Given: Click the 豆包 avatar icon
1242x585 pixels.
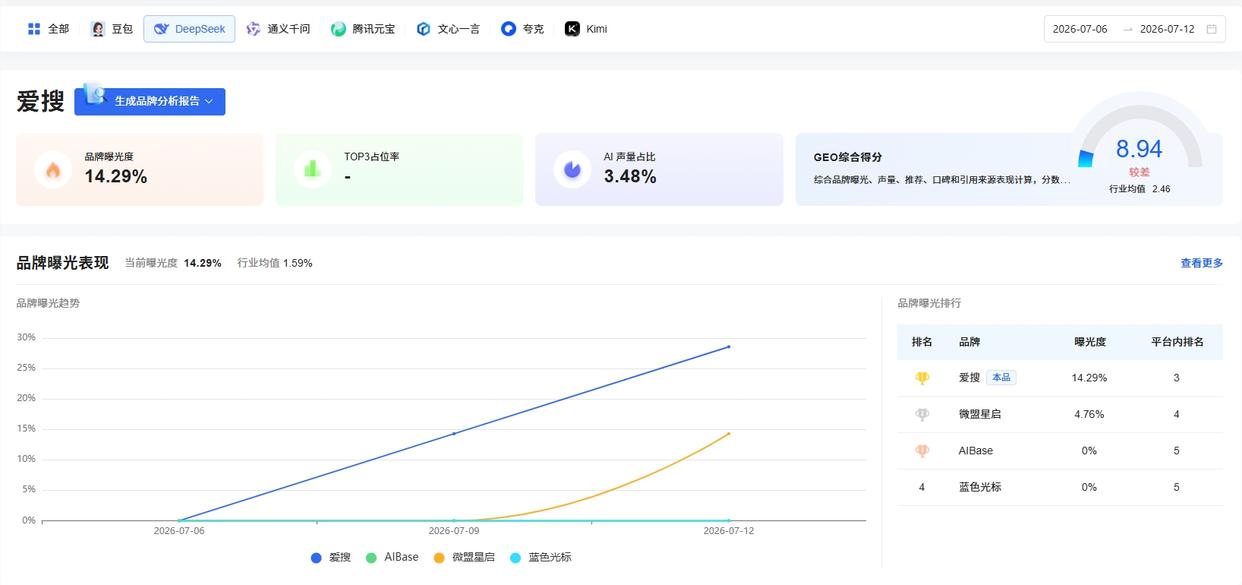Looking at the screenshot, I should tap(97, 29).
